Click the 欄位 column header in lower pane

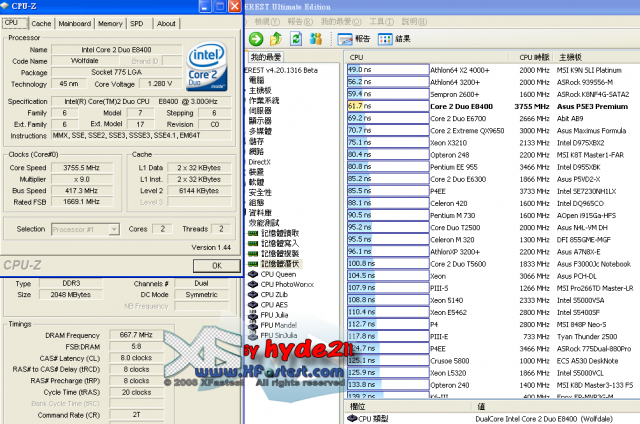[410, 406]
